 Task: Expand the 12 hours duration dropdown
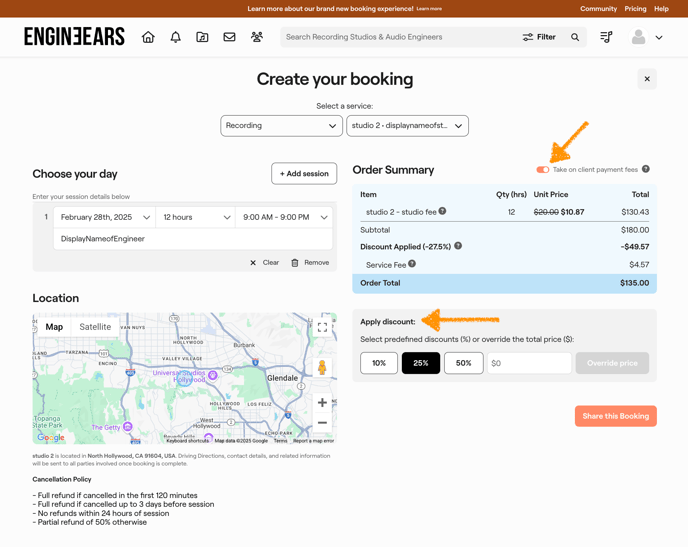click(197, 217)
